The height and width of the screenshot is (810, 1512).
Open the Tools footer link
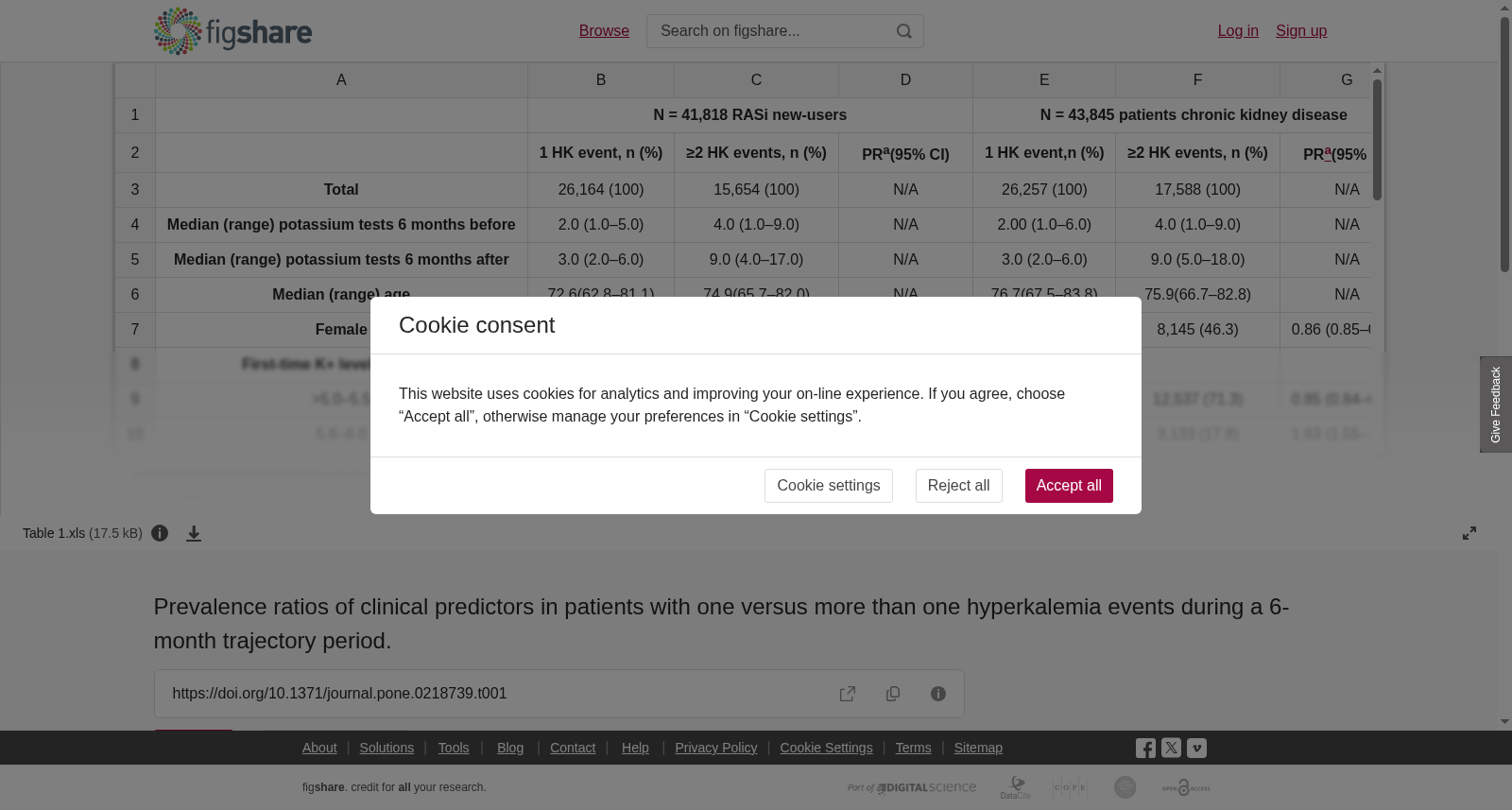(x=454, y=748)
